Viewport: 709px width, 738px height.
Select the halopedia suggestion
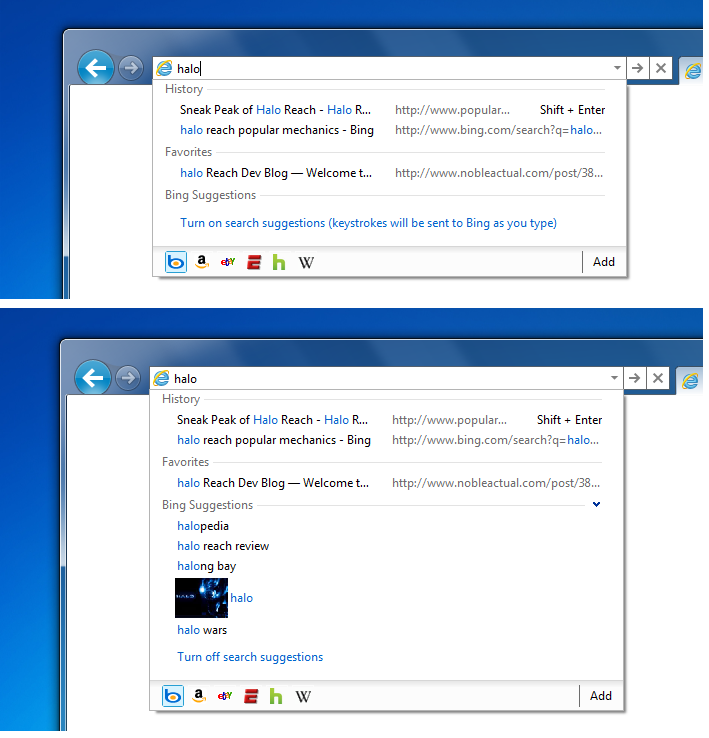coord(203,526)
